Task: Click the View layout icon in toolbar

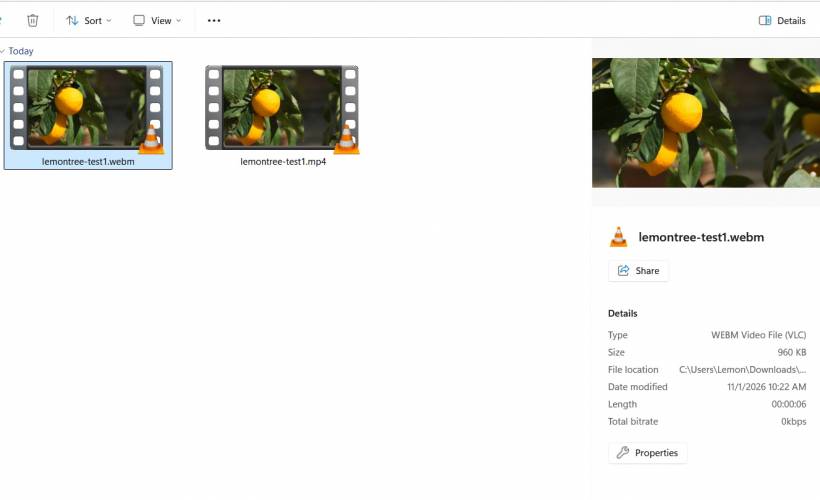Action: tap(139, 20)
